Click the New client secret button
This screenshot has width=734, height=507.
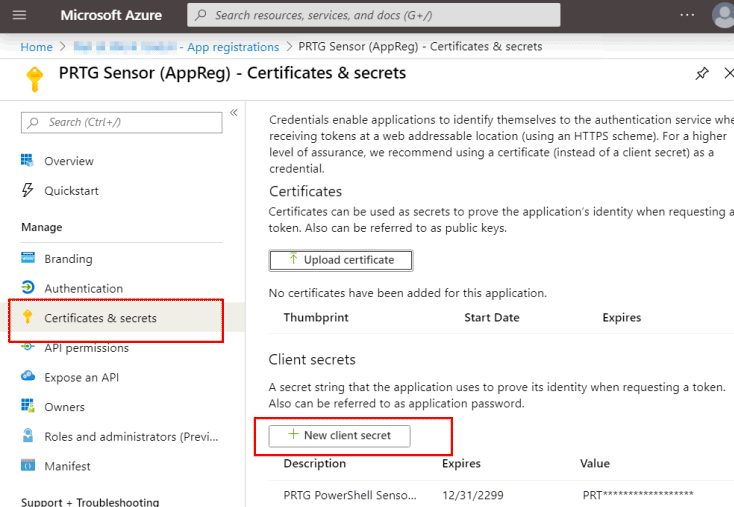point(339,436)
